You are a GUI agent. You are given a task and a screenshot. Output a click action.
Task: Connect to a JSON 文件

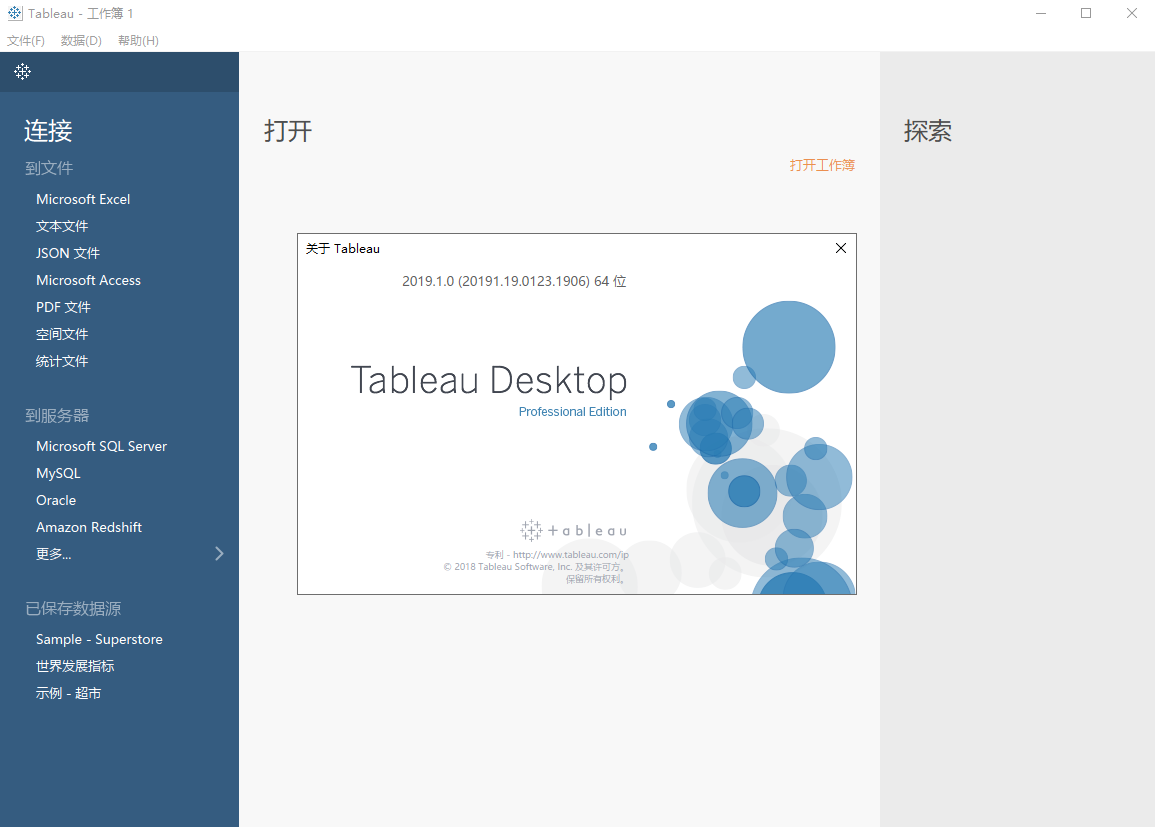[67, 253]
